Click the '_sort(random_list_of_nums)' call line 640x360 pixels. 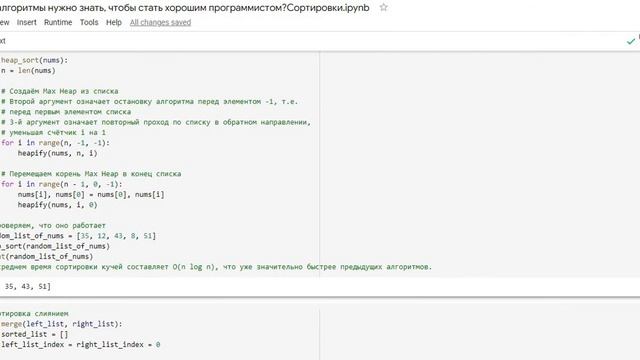point(55,246)
